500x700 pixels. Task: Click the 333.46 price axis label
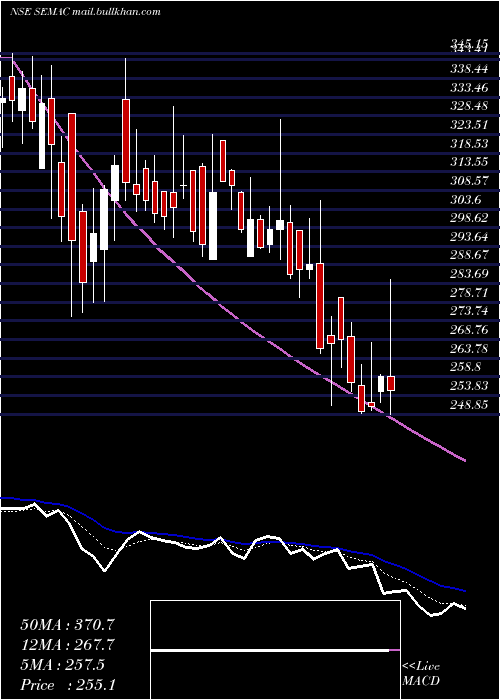pos(469,88)
